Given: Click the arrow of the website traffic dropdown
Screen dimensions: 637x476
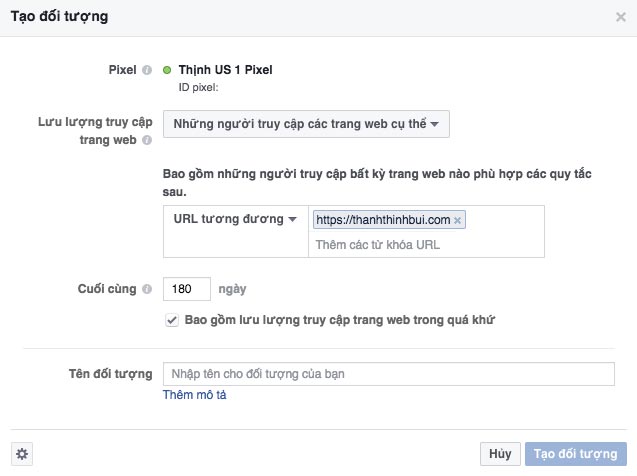Looking at the screenshot, I should point(435,124).
